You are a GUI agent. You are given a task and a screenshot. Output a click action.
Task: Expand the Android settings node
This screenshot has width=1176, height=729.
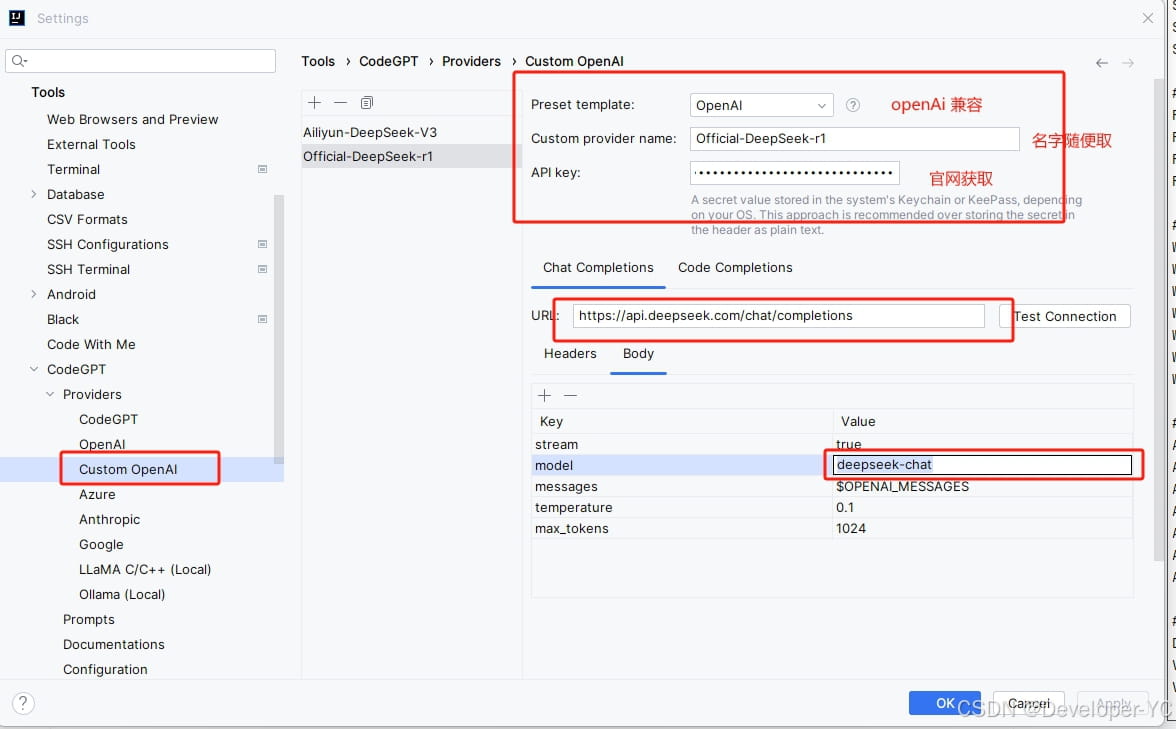tap(34, 294)
